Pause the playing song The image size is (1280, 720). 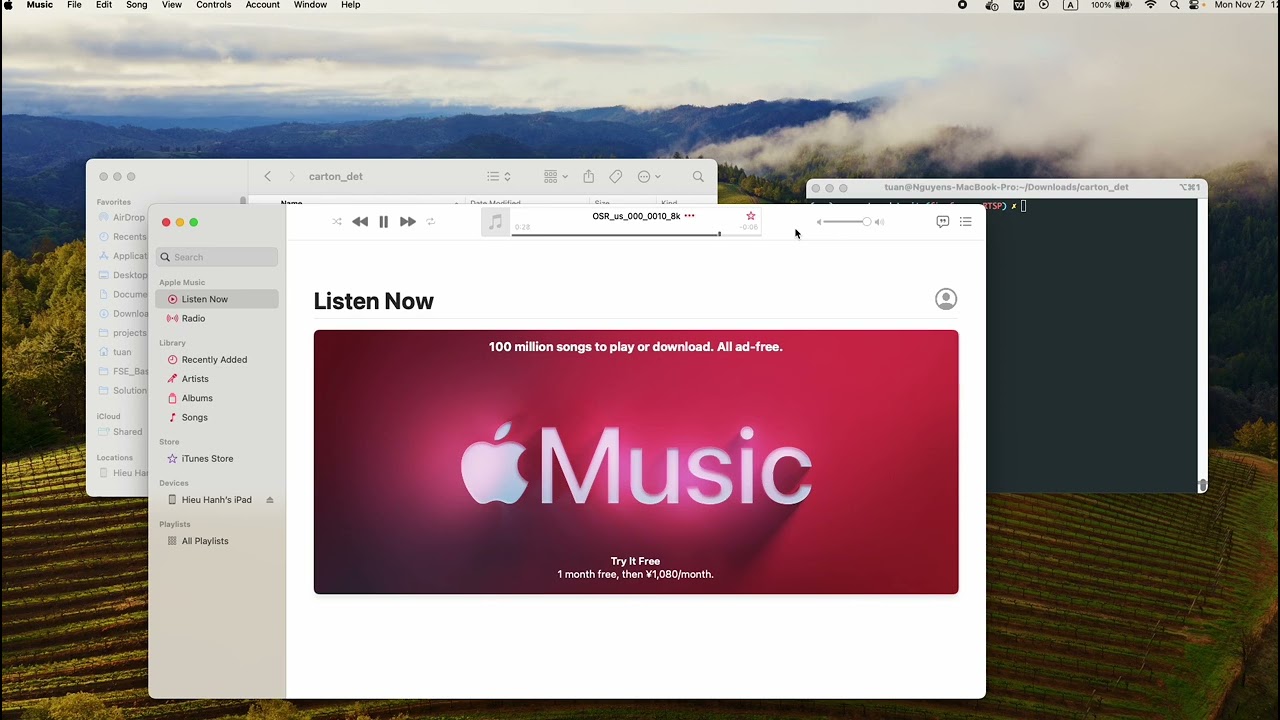384,222
